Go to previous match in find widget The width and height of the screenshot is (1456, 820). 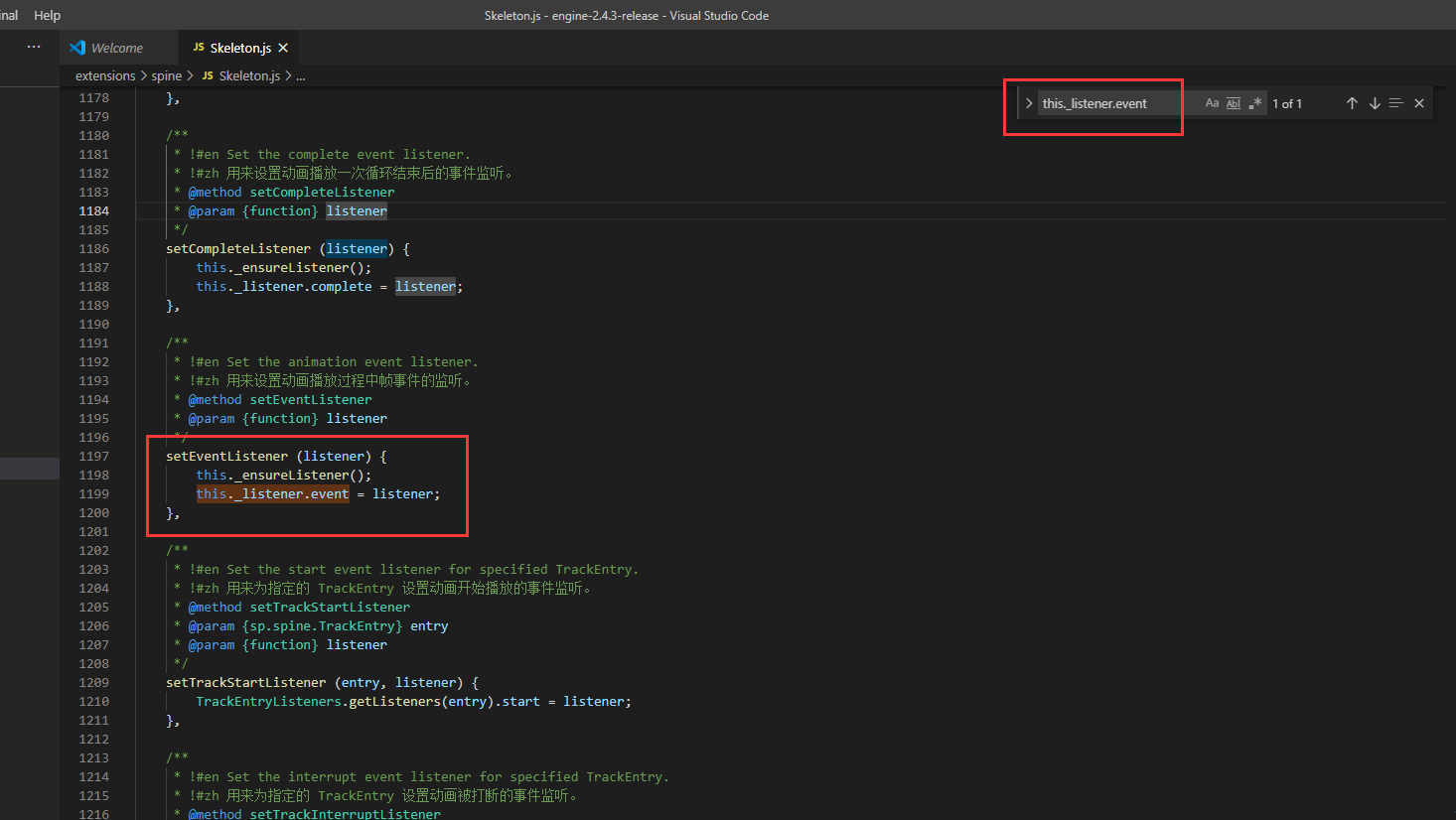pos(1352,103)
